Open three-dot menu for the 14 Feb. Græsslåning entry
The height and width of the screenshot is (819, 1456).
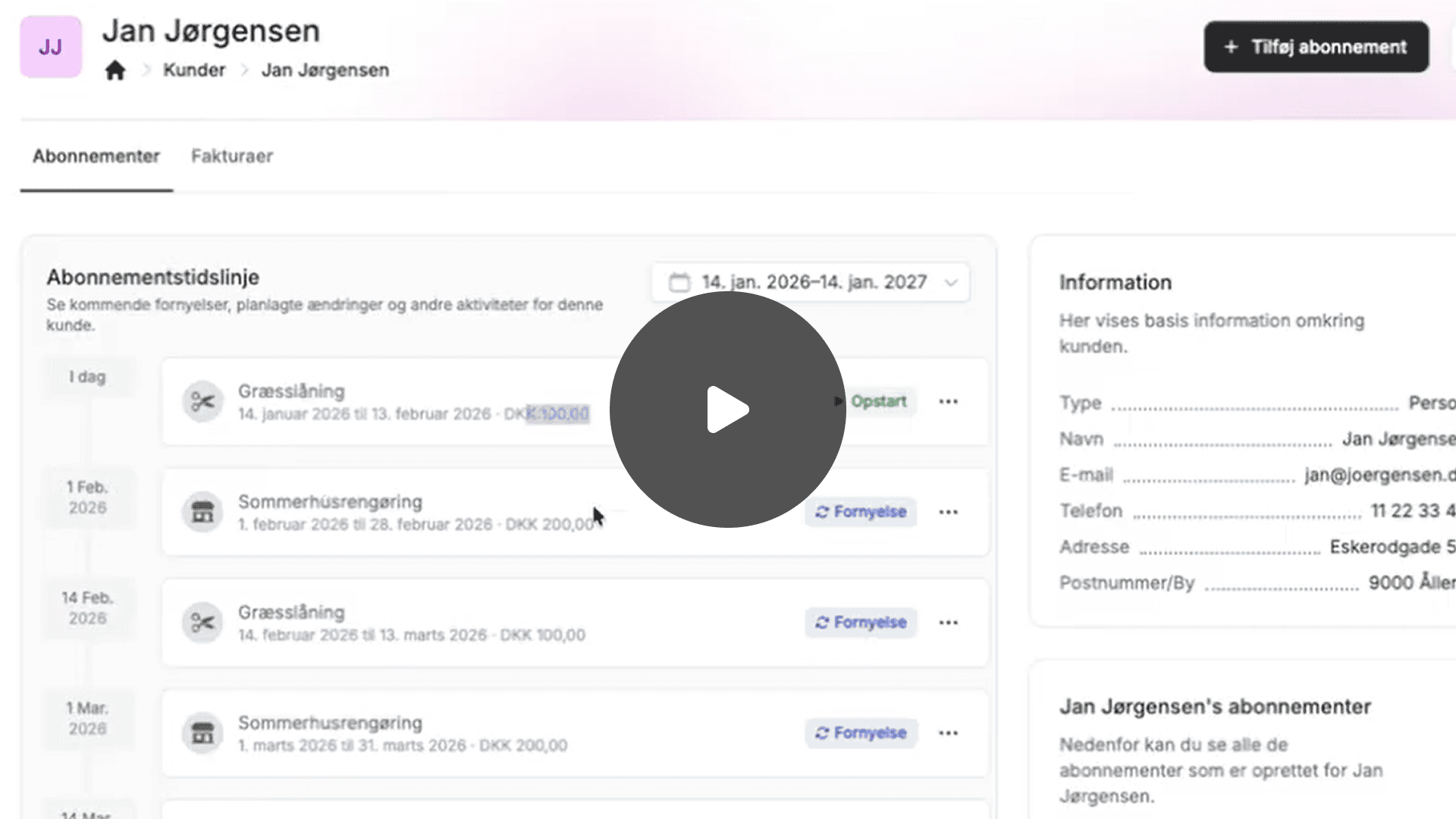[x=948, y=623]
